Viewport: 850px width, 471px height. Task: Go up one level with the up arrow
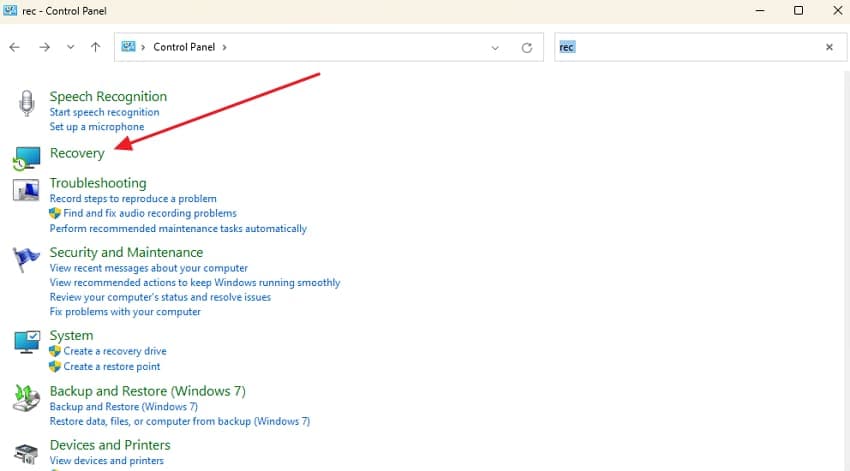pos(95,47)
